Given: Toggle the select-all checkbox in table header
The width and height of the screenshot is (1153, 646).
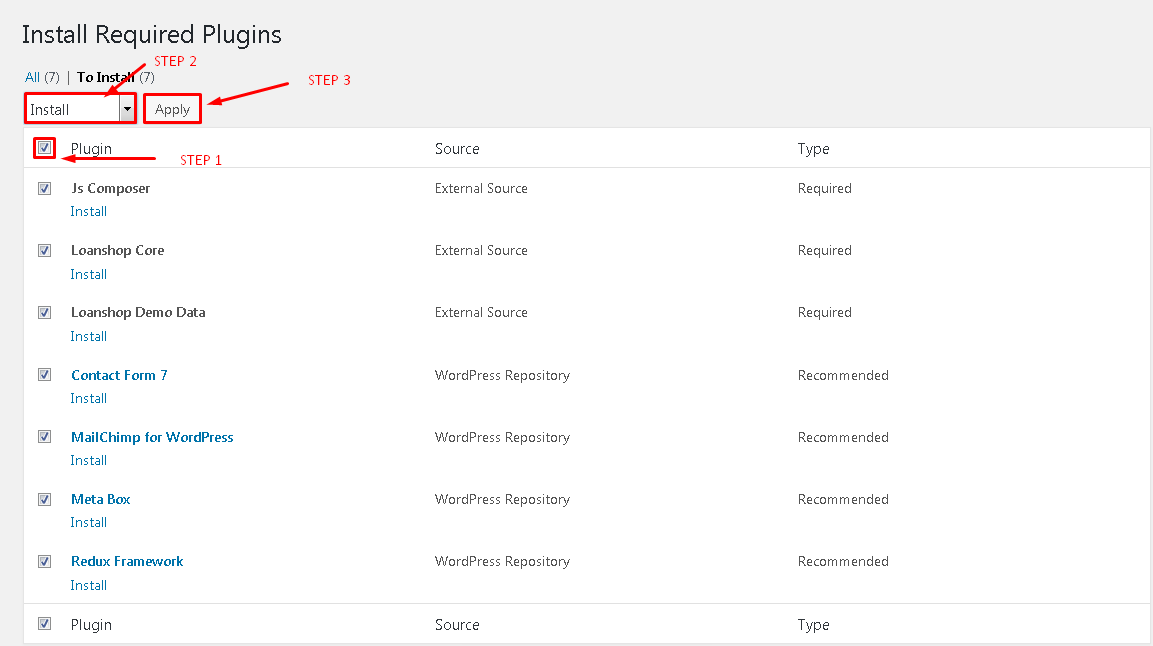Looking at the screenshot, I should (x=44, y=148).
